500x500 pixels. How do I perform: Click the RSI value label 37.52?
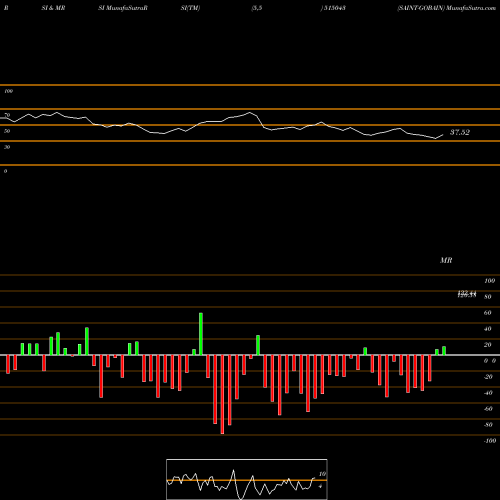click(460, 132)
